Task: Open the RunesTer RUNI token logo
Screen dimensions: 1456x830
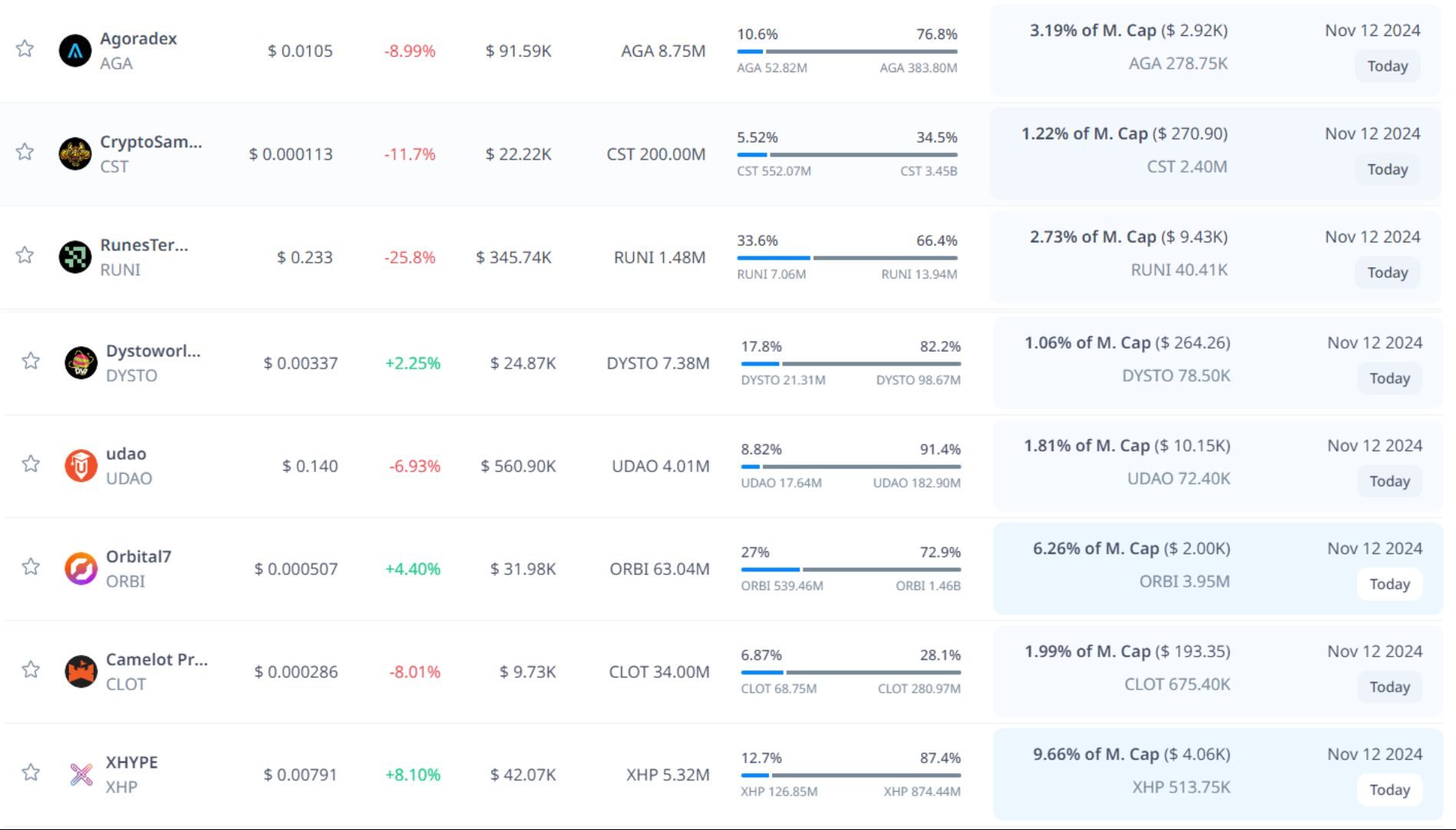Action: click(x=75, y=257)
